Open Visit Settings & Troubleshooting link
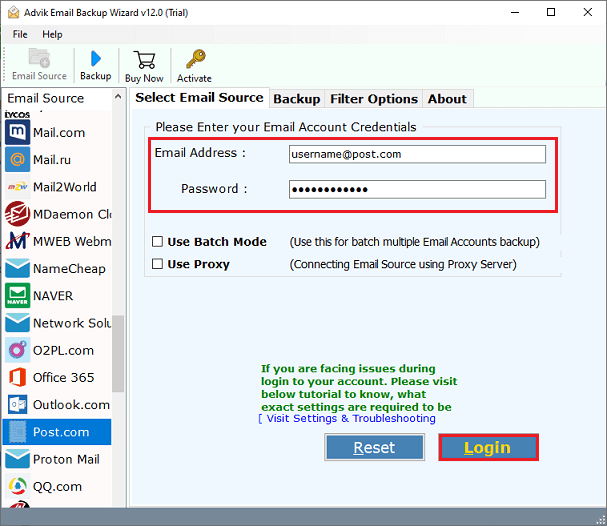 351,418
